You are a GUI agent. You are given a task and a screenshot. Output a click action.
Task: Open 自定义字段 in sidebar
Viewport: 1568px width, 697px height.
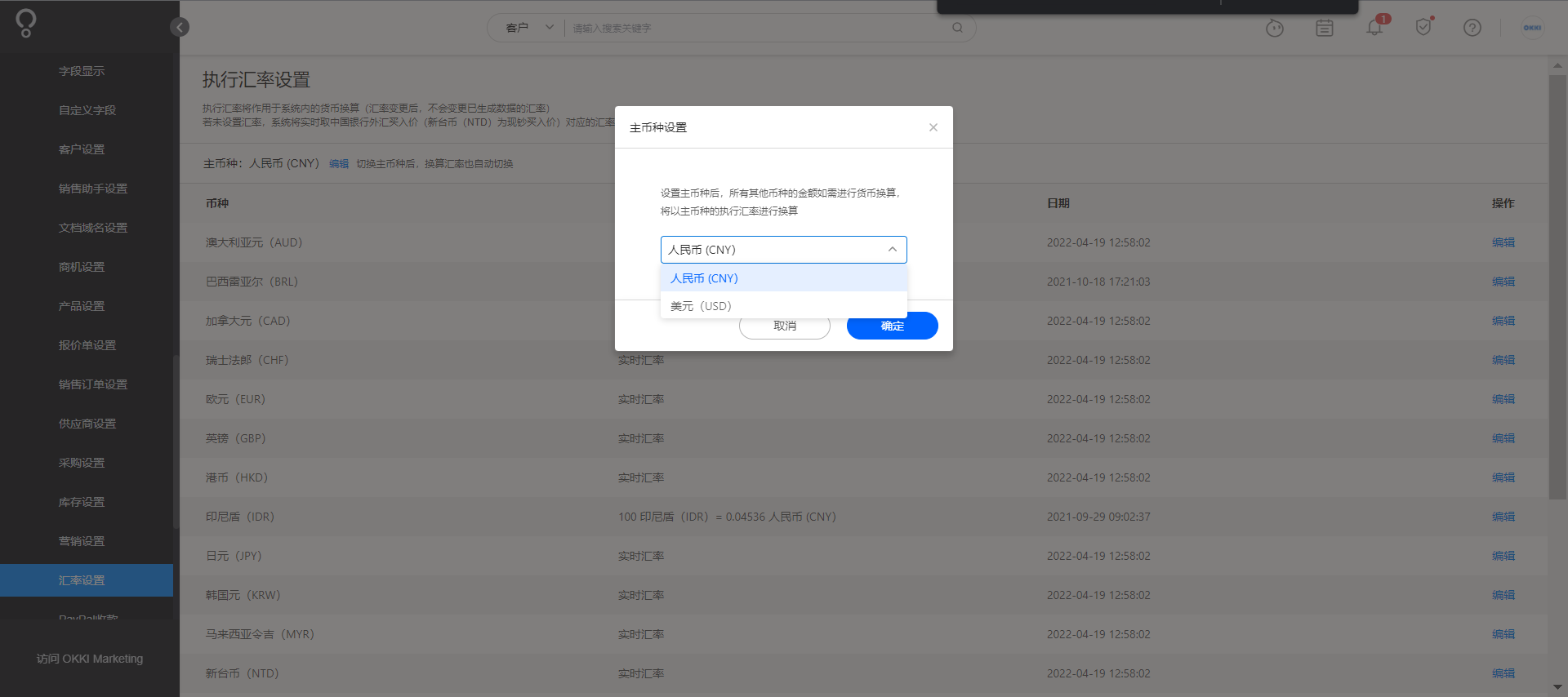(87, 110)
